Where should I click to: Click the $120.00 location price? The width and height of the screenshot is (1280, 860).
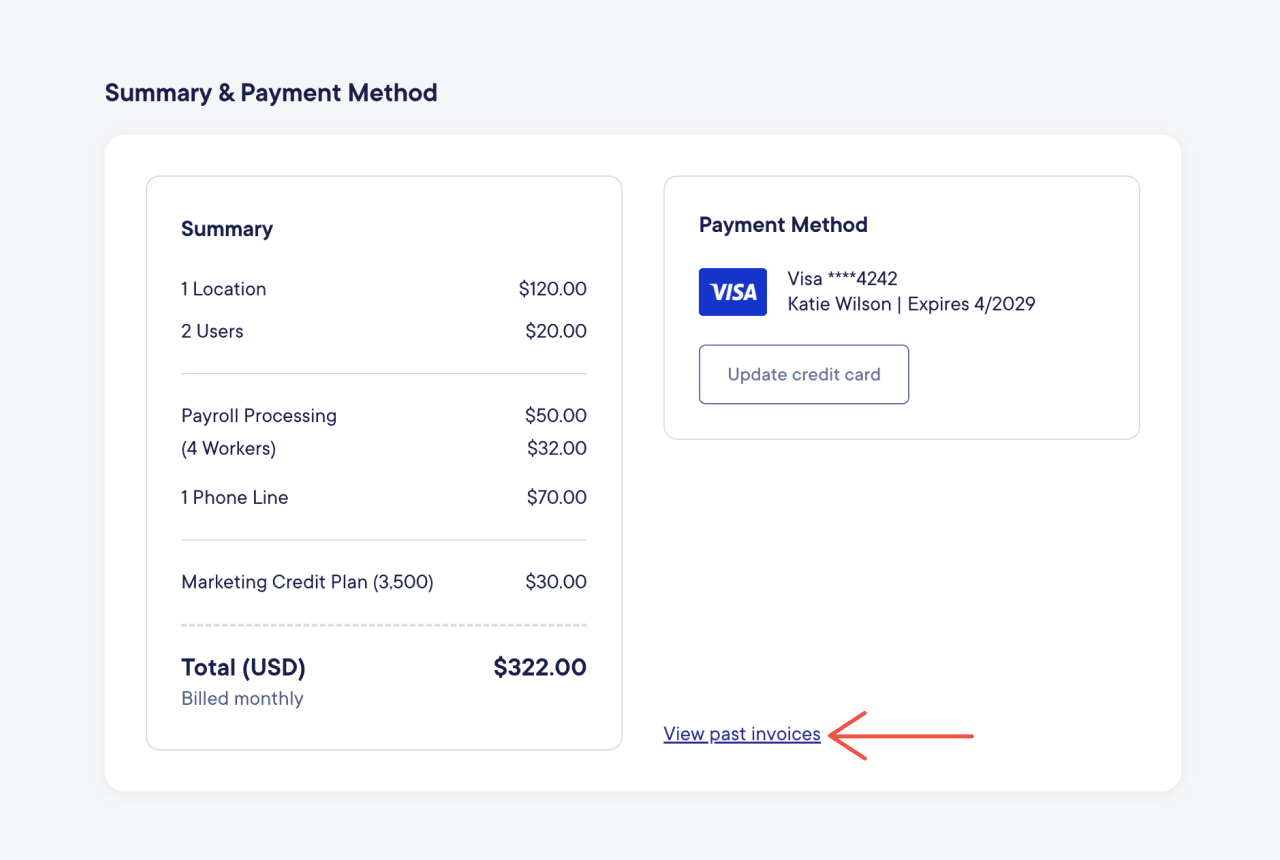click(553, 289)
